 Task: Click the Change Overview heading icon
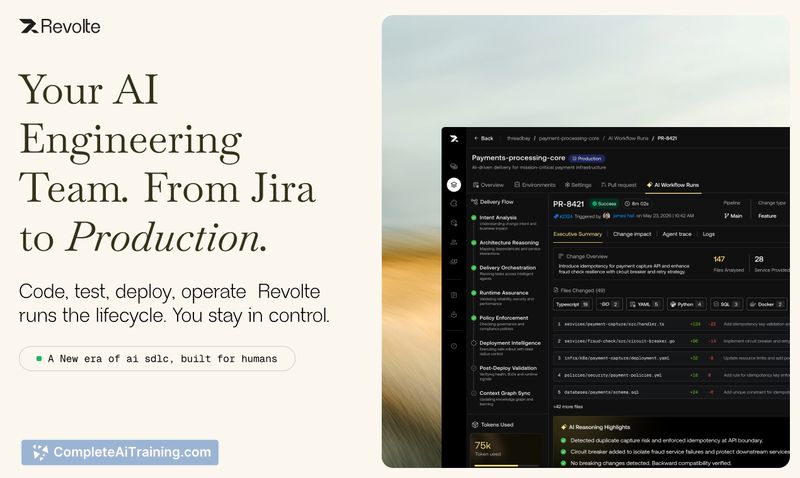(x=561, y=256)
